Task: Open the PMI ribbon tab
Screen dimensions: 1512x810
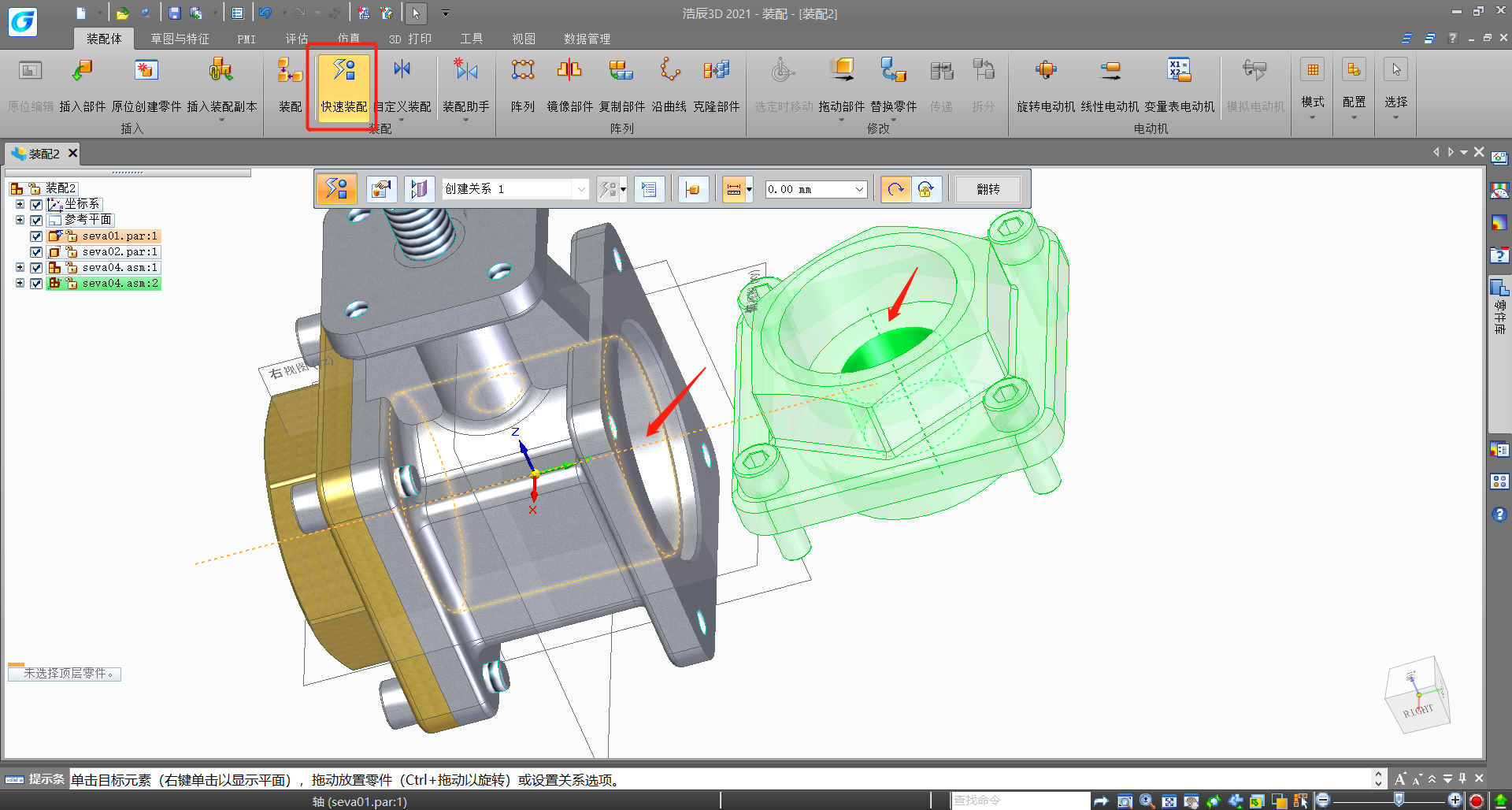Action: tap(246, 39)
